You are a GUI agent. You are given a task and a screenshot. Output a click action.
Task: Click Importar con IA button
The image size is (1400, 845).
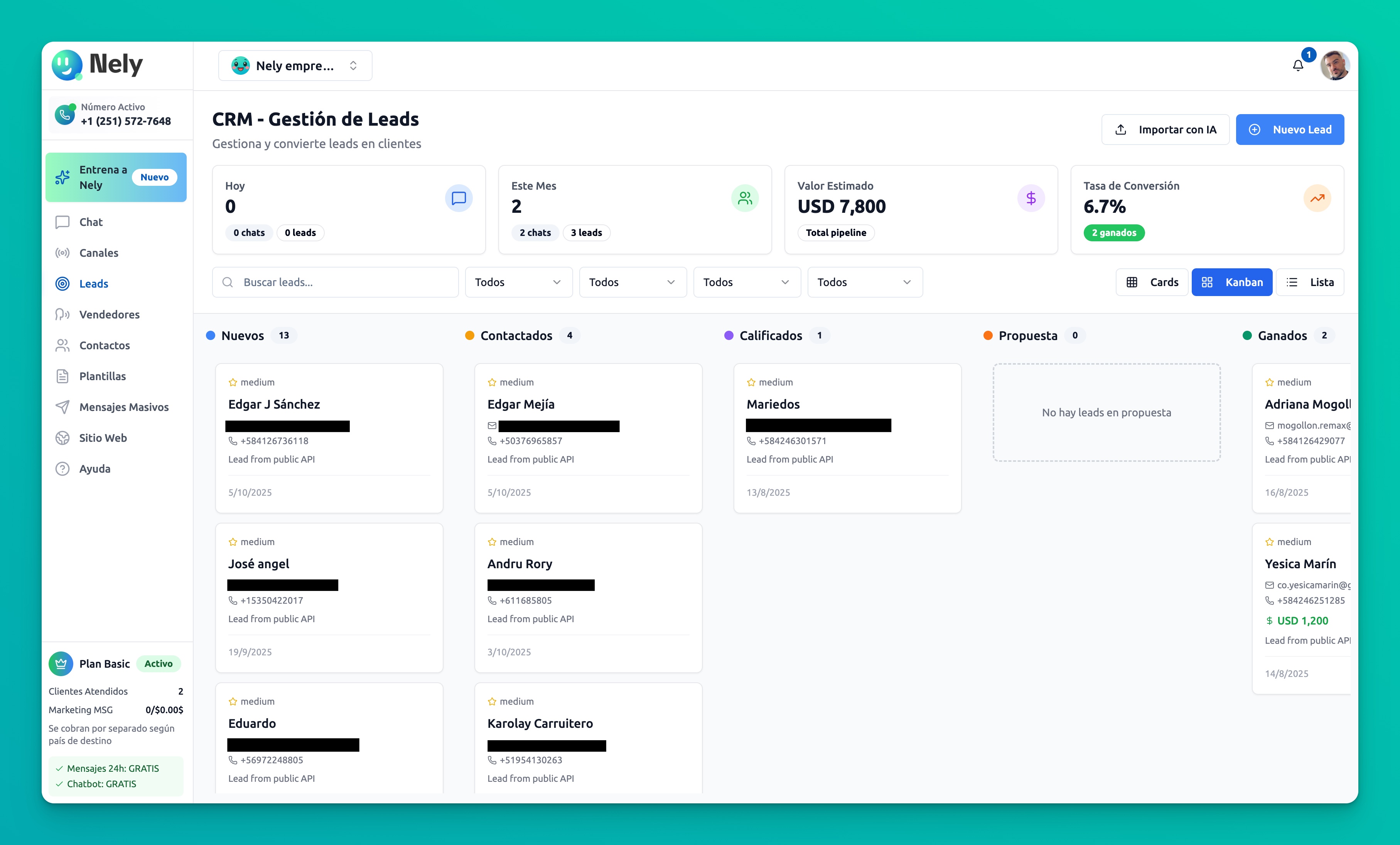click(1166, 130)
